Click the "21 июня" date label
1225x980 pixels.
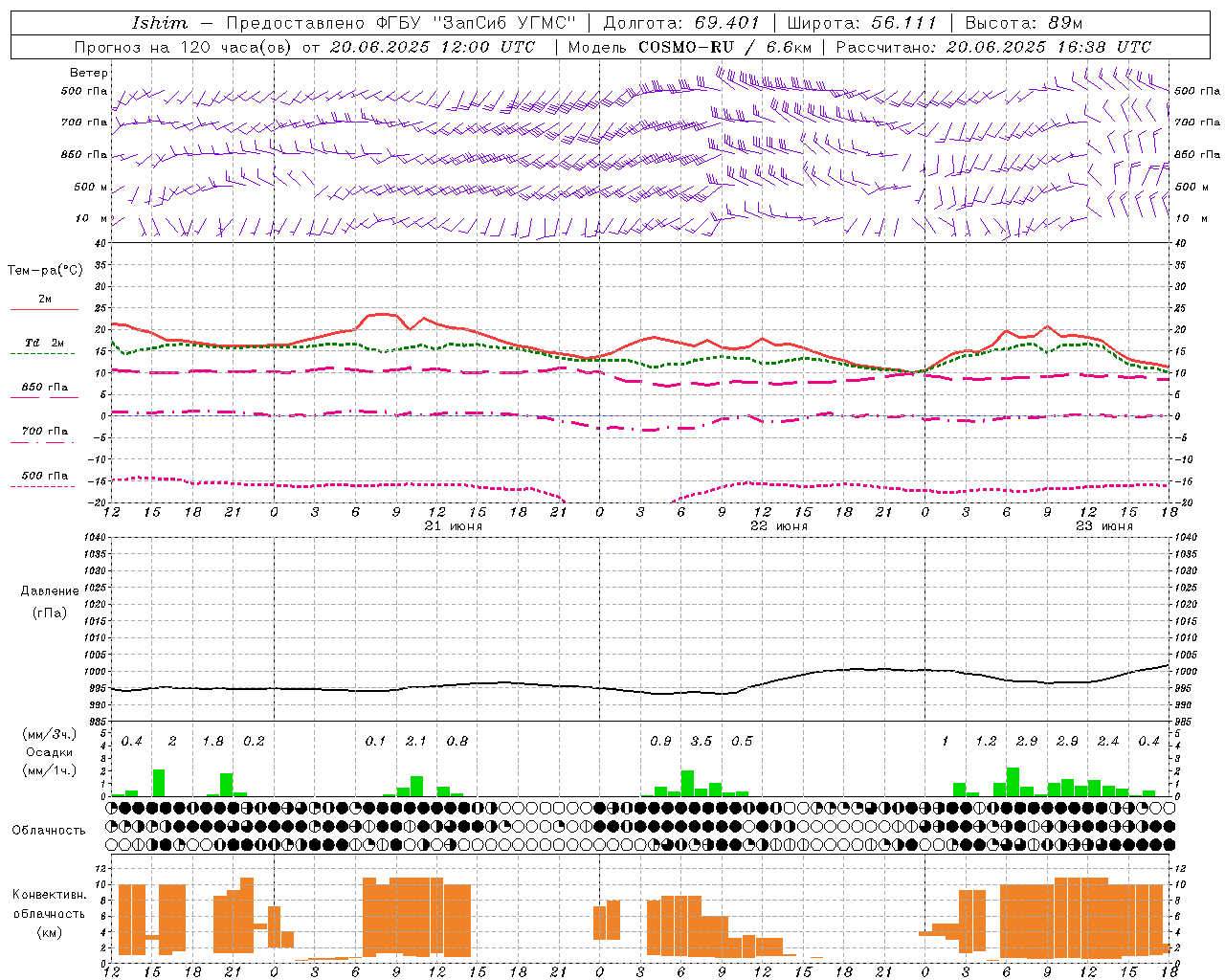454,526
